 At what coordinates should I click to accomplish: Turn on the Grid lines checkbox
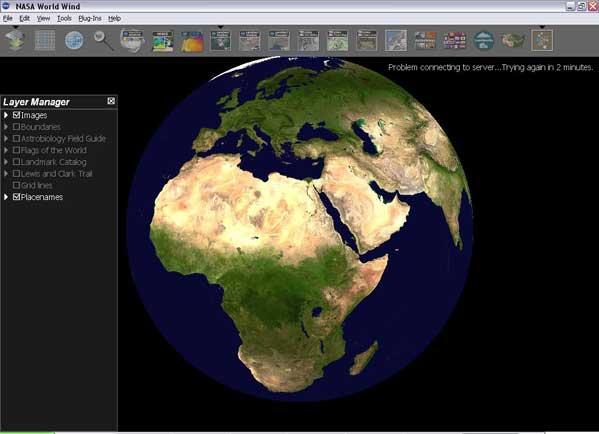point(16,185)
